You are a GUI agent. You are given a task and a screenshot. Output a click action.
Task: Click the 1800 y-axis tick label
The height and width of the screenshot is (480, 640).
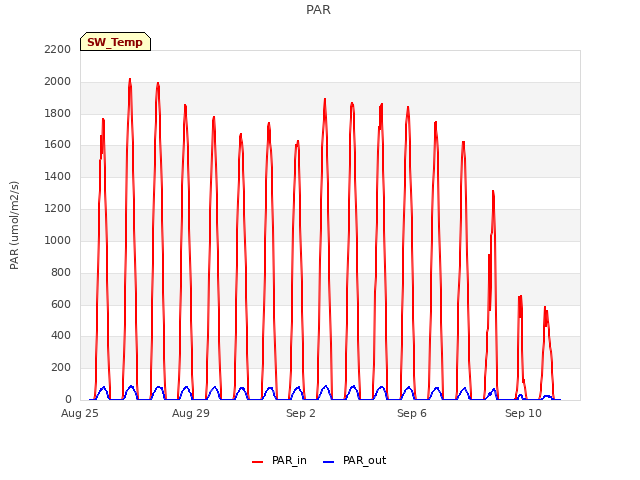(58, 113)
